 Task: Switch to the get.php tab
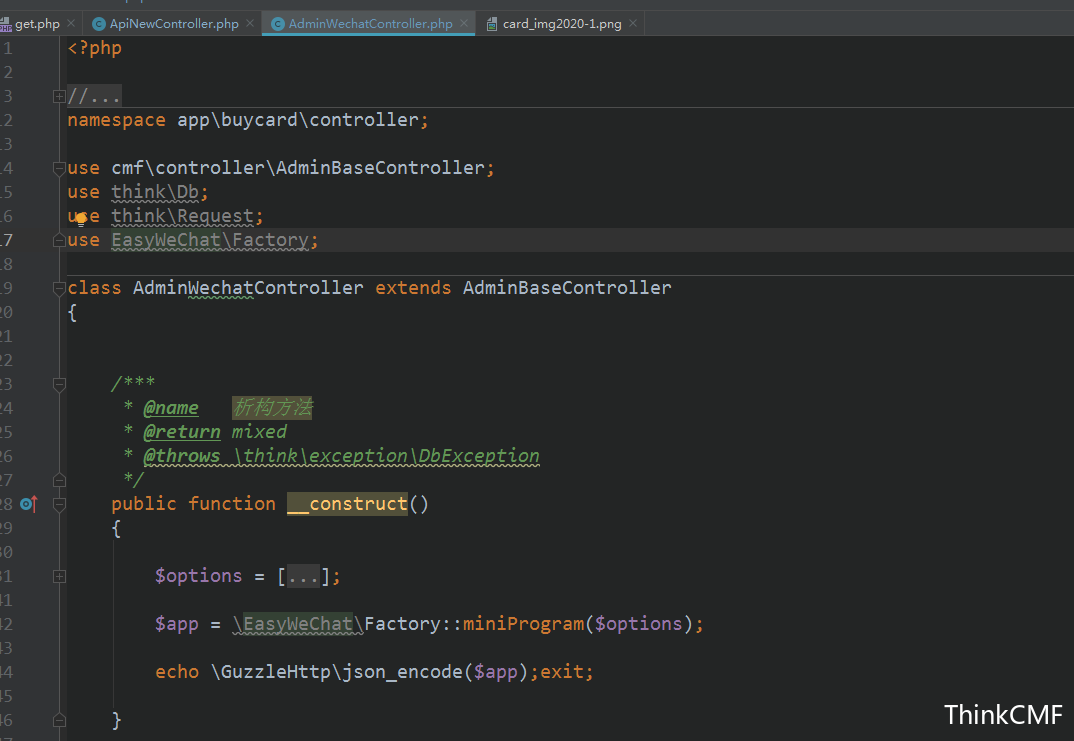(37, 24)
